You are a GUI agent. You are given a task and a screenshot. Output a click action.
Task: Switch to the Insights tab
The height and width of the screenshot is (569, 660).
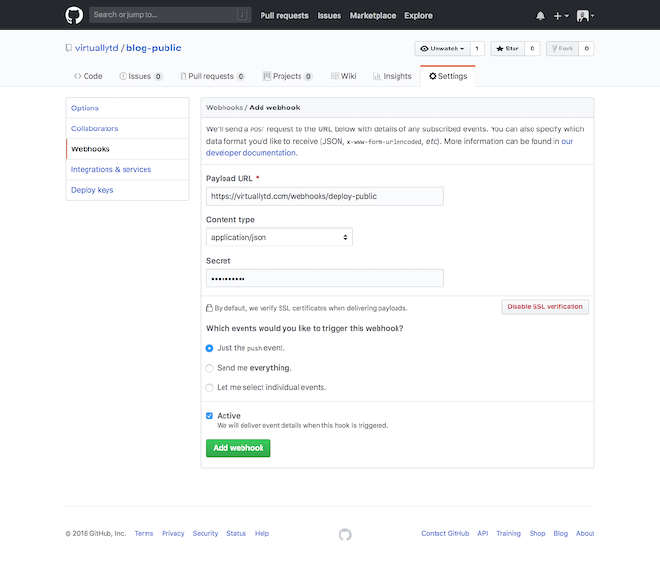392,76
